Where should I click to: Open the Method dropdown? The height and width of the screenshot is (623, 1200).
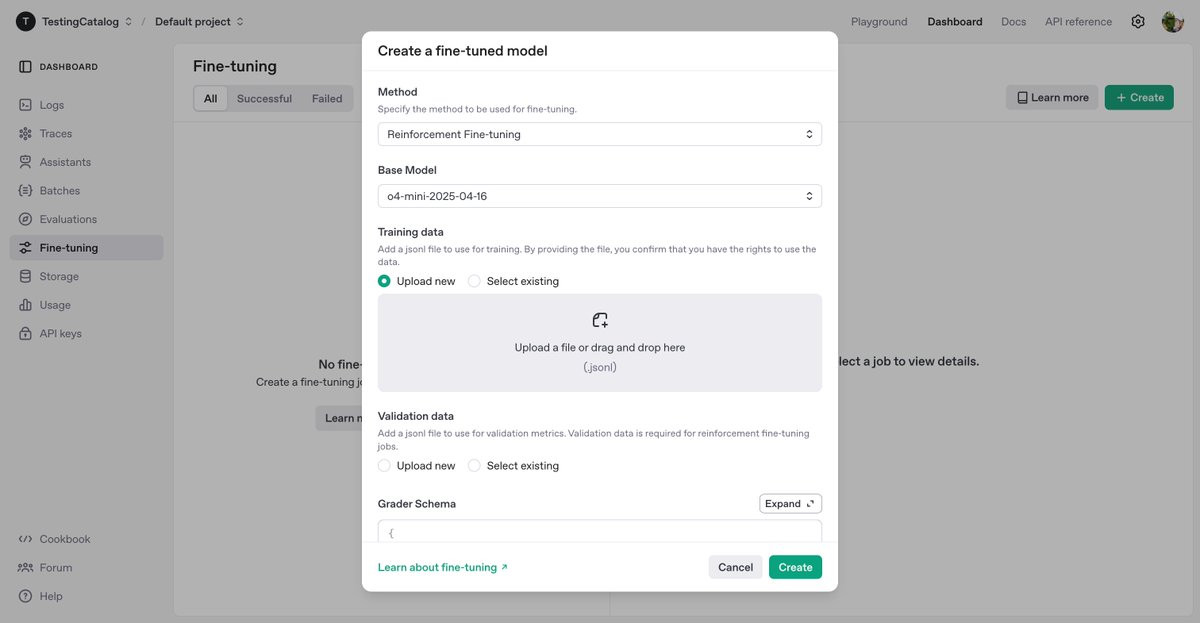(599, 134)
